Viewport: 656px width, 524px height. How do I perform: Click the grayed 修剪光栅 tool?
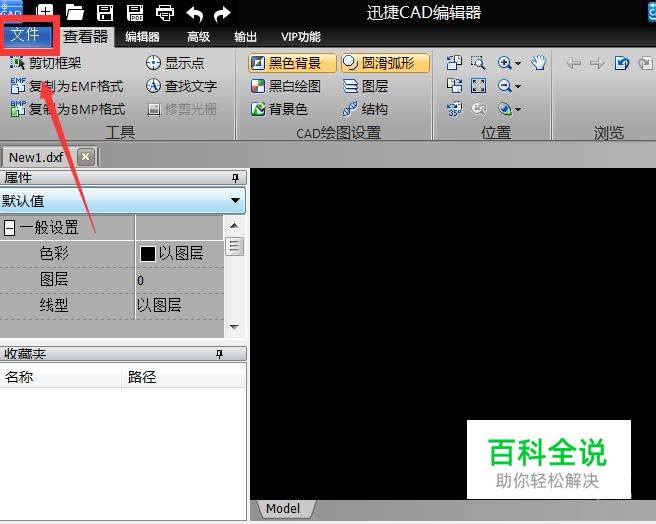tap(182, 109)
